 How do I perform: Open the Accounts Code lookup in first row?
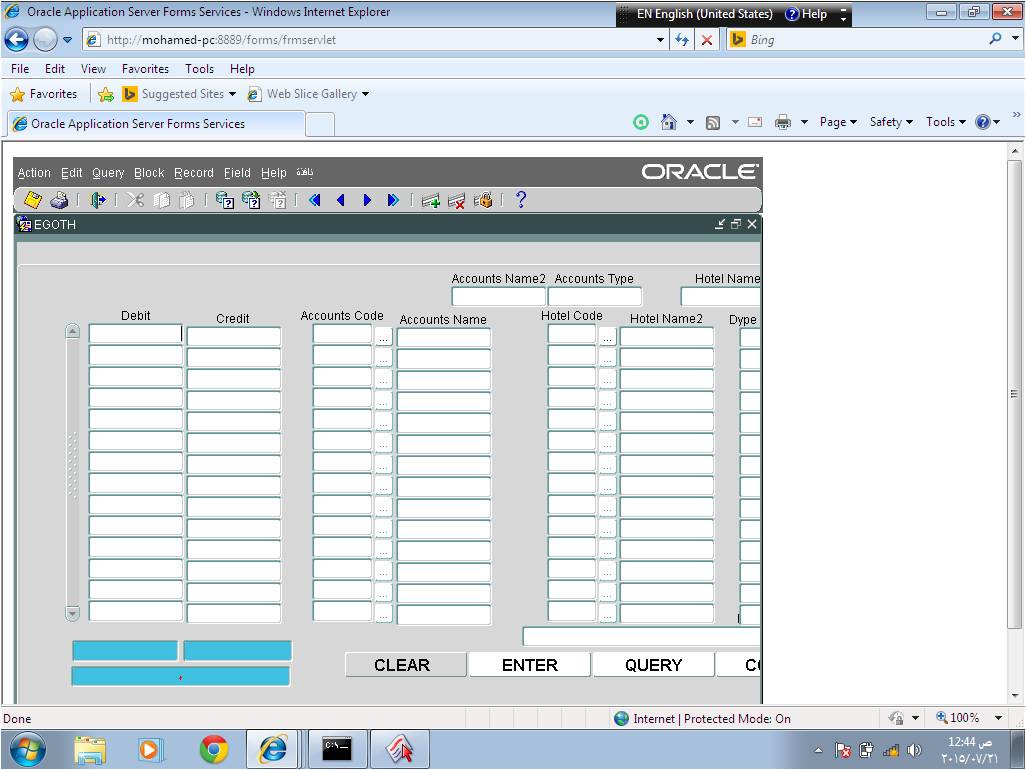pyautogui.click(x=383, y=337)
